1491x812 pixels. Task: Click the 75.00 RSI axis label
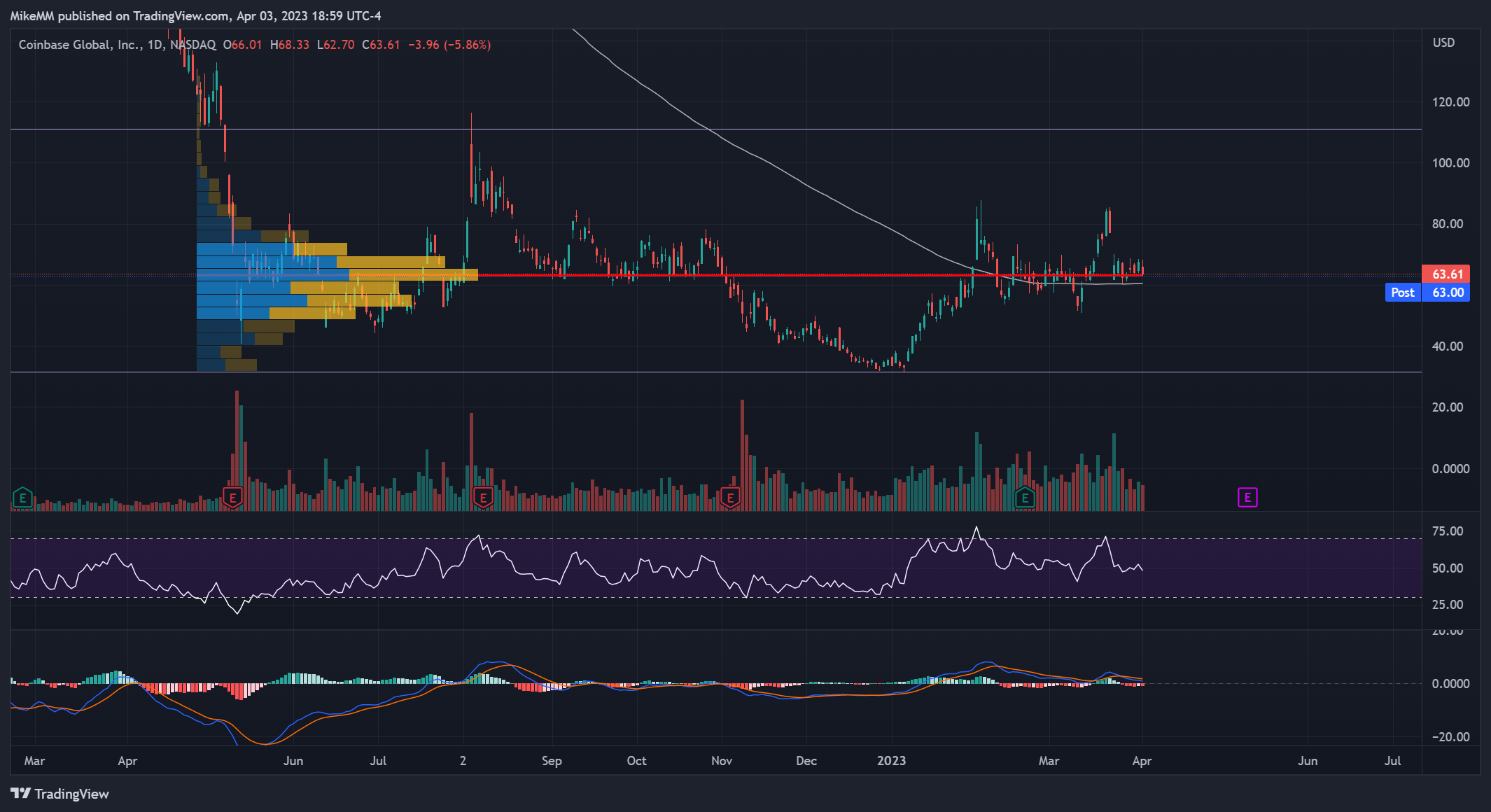1448,531
